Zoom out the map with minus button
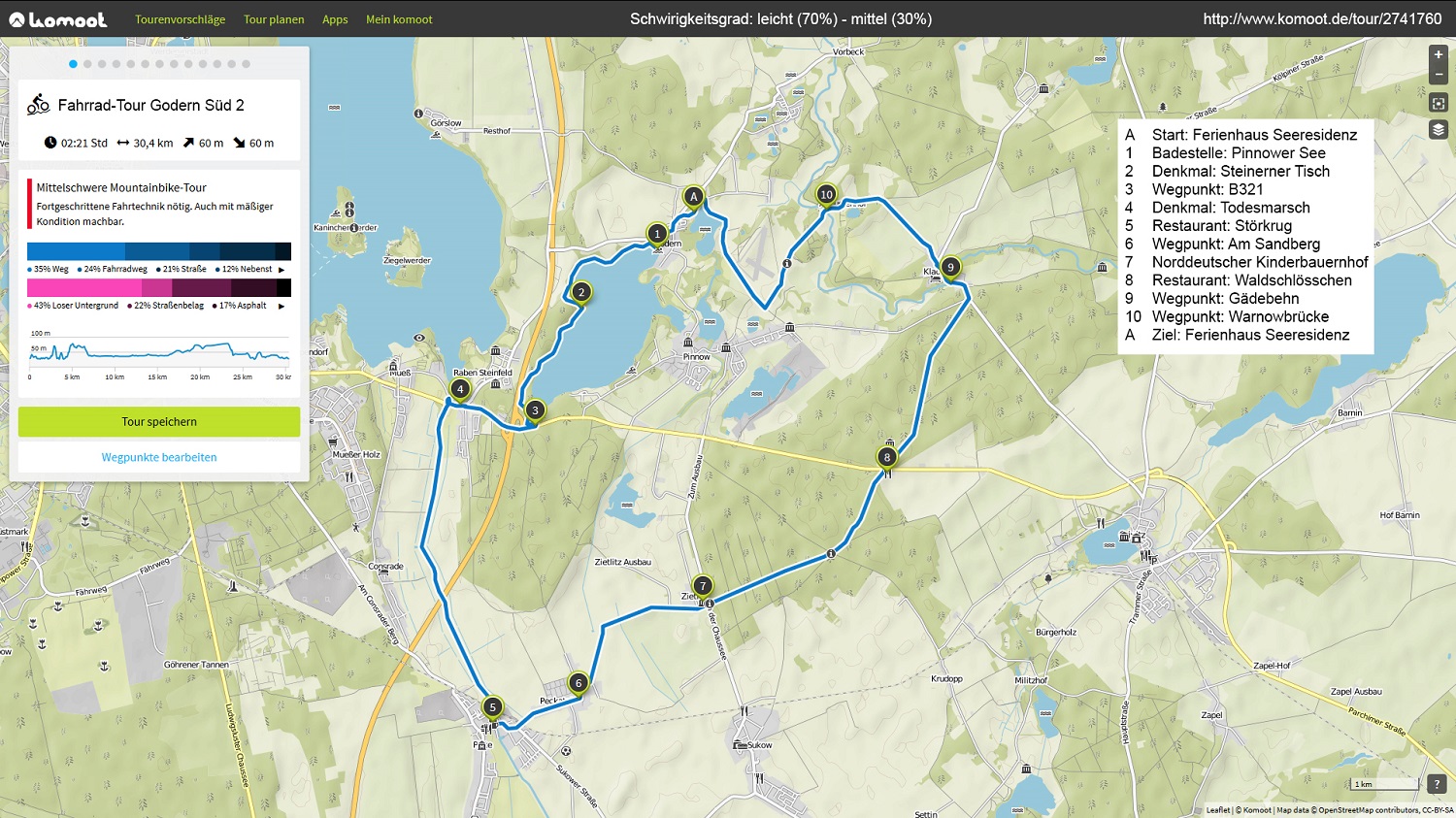The image size is (1456, 818). point(1439,75)
